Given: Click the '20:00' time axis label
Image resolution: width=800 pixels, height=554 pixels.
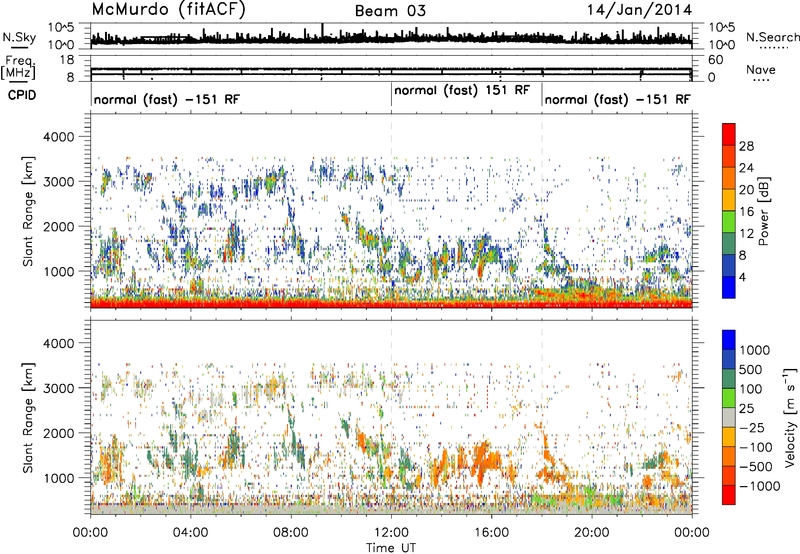Looking at the screenshot, I should 592,533.
